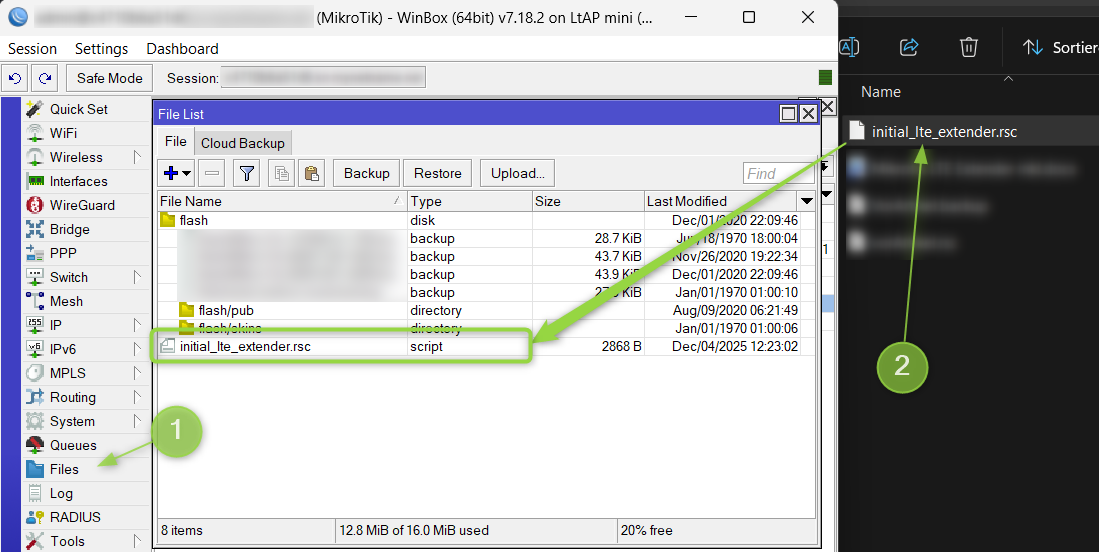1099x552 pixels.
Task: Open the RADIUS section
Action: (x=75, y=517)
